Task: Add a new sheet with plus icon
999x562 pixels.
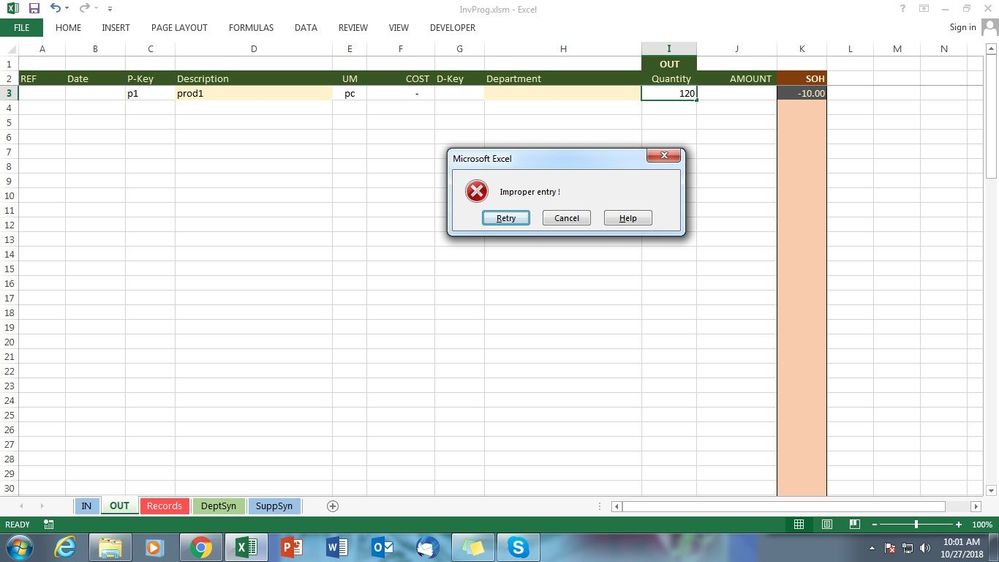Action: pos(333,506)
